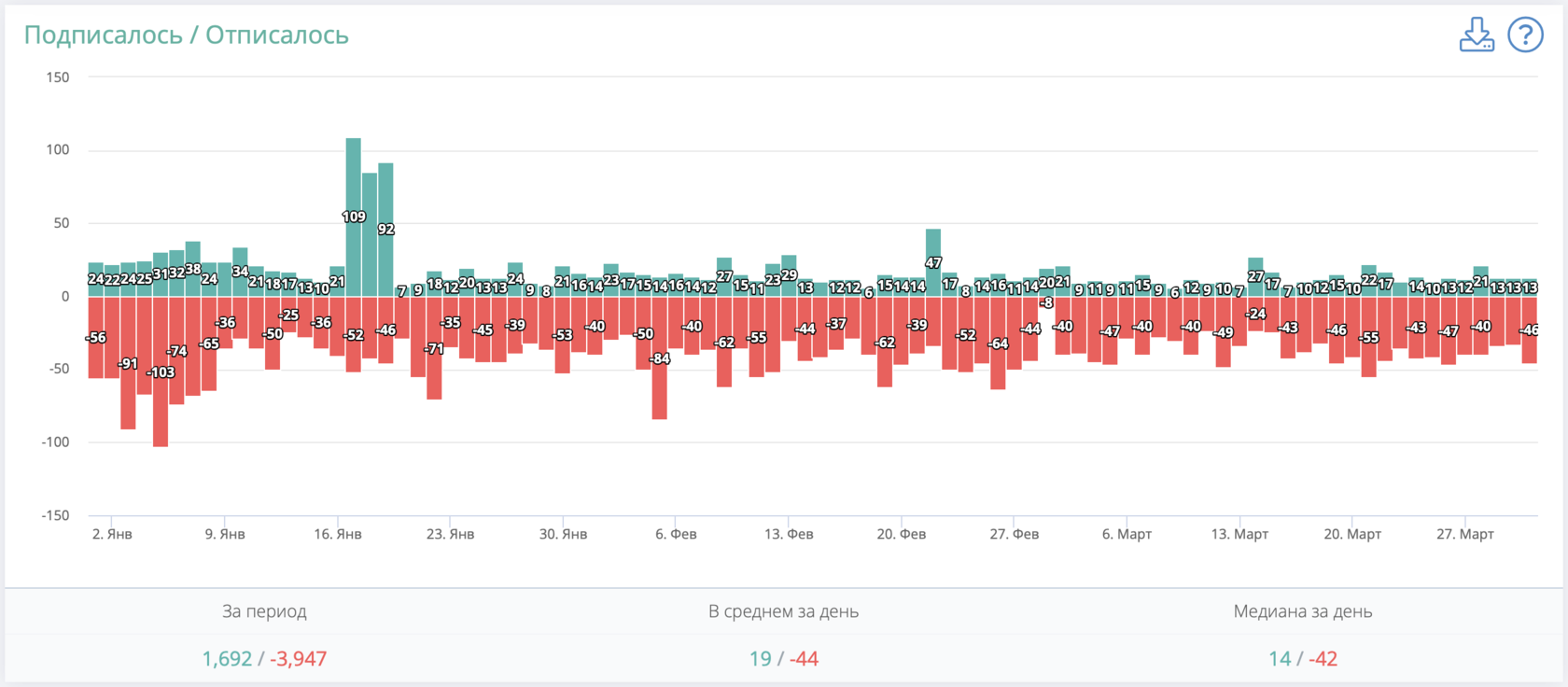Click the y-axis value -150
This screenshot has height=687, width=1568.
coord(55,515)
